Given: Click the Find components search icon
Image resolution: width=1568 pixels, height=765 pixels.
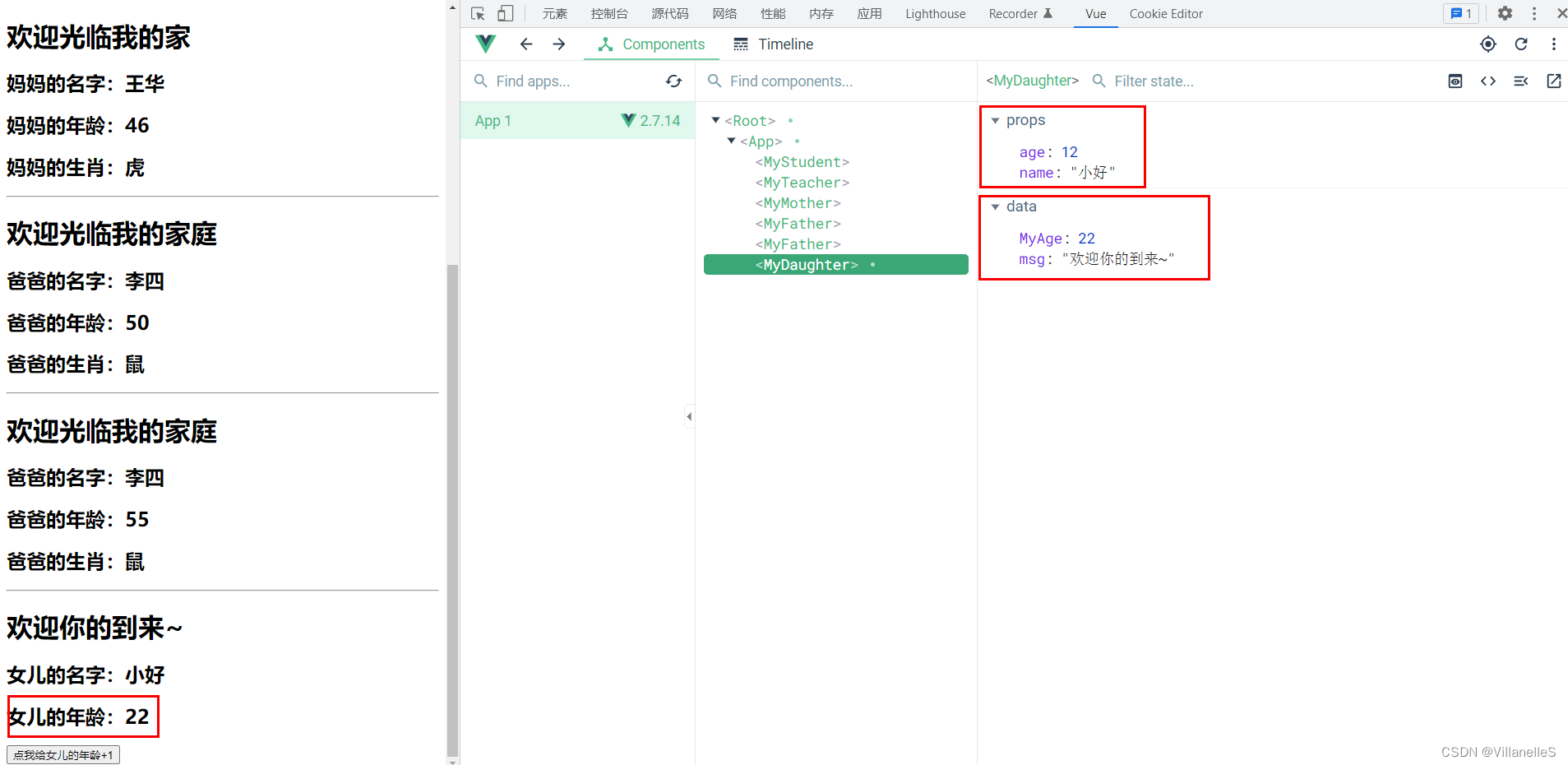Looking at the screenshot, I should tap(715, 81).
